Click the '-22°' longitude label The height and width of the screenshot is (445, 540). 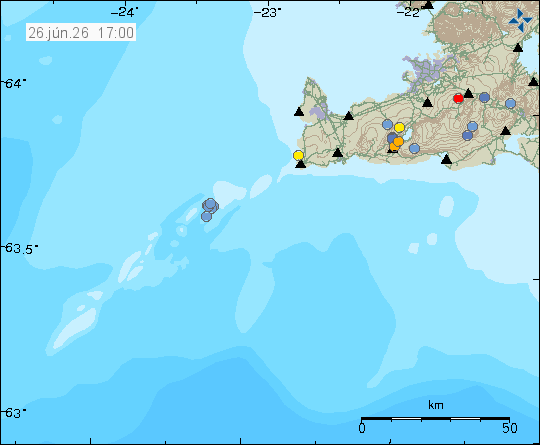tap(410, 13)
